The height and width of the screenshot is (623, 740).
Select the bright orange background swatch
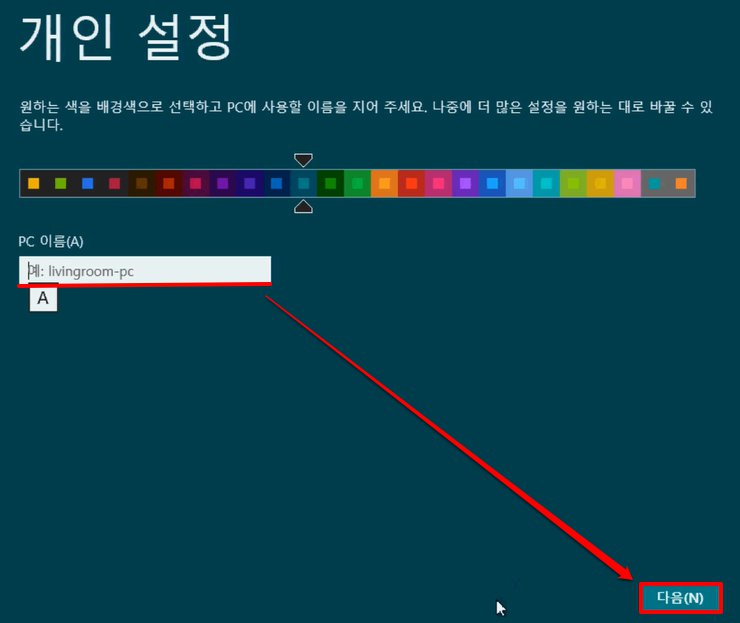point(385,183)
